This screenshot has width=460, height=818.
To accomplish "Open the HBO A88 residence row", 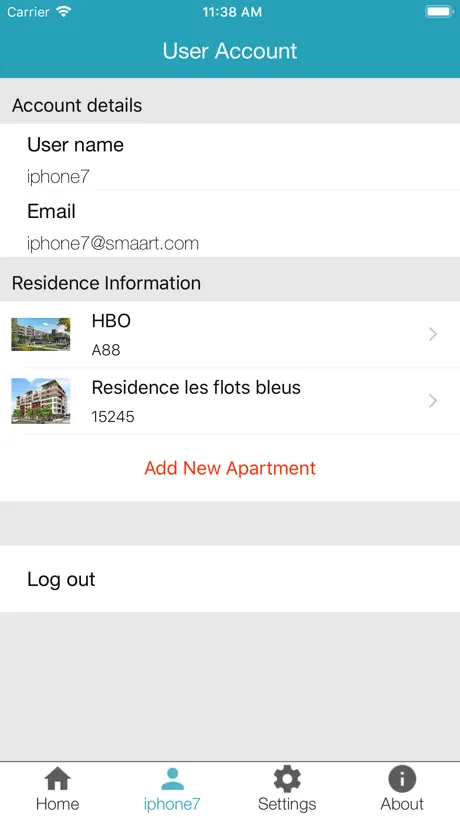I will (x=230, y=334).
